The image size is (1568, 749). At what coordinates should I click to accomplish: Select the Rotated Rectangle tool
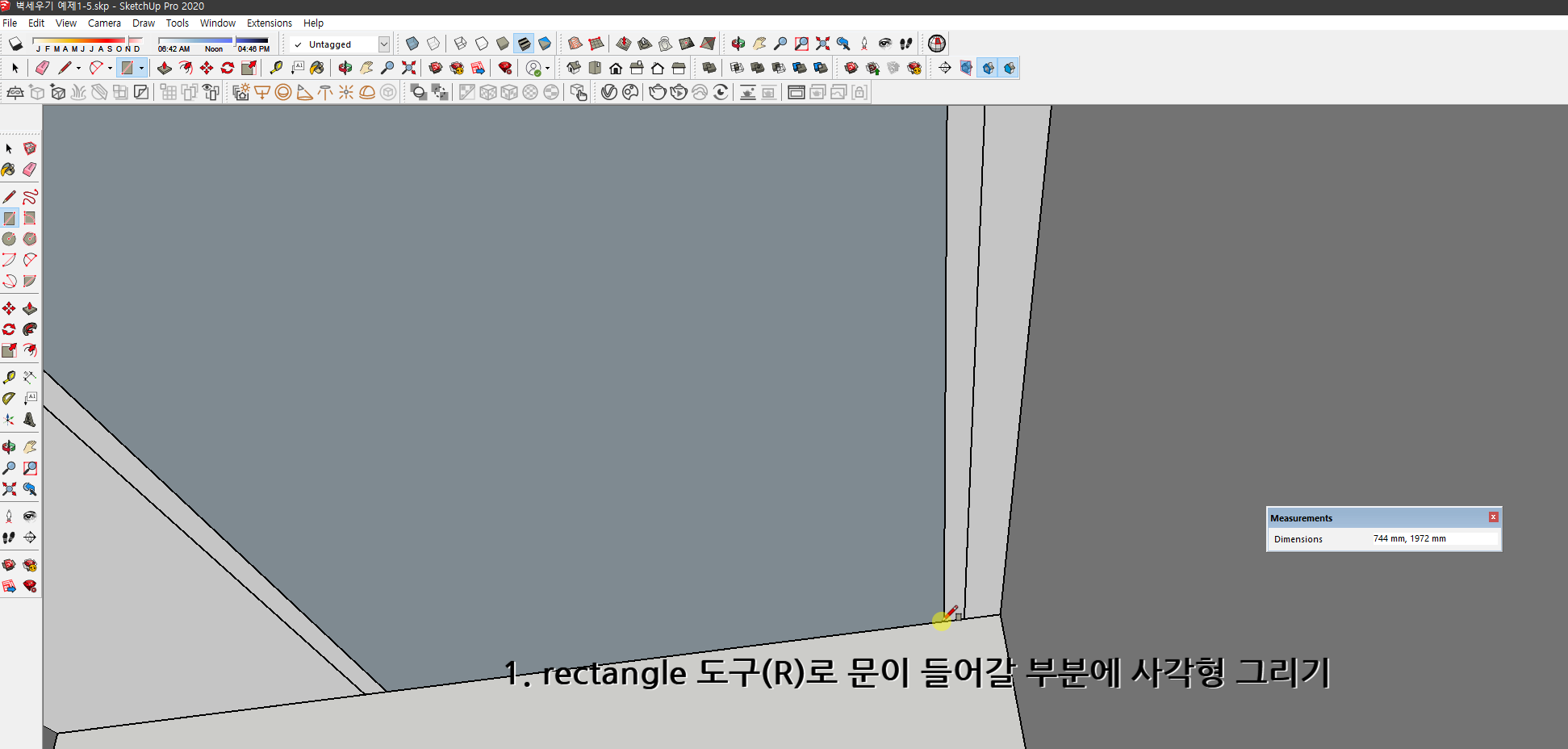pos(30,218)
